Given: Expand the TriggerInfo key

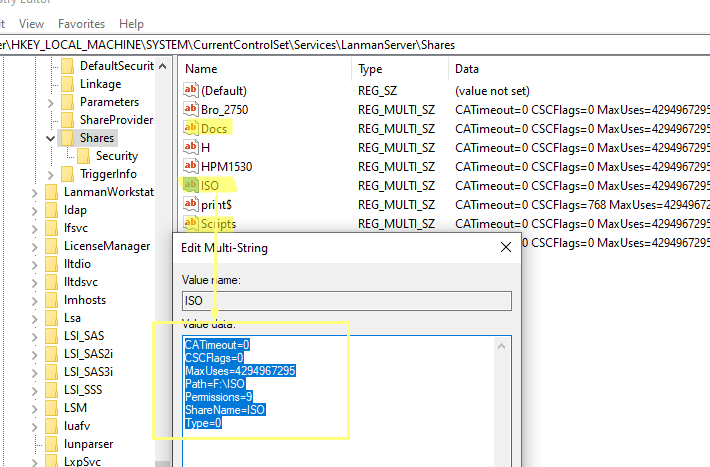Looking at the screenshot, I should (50, 174).
